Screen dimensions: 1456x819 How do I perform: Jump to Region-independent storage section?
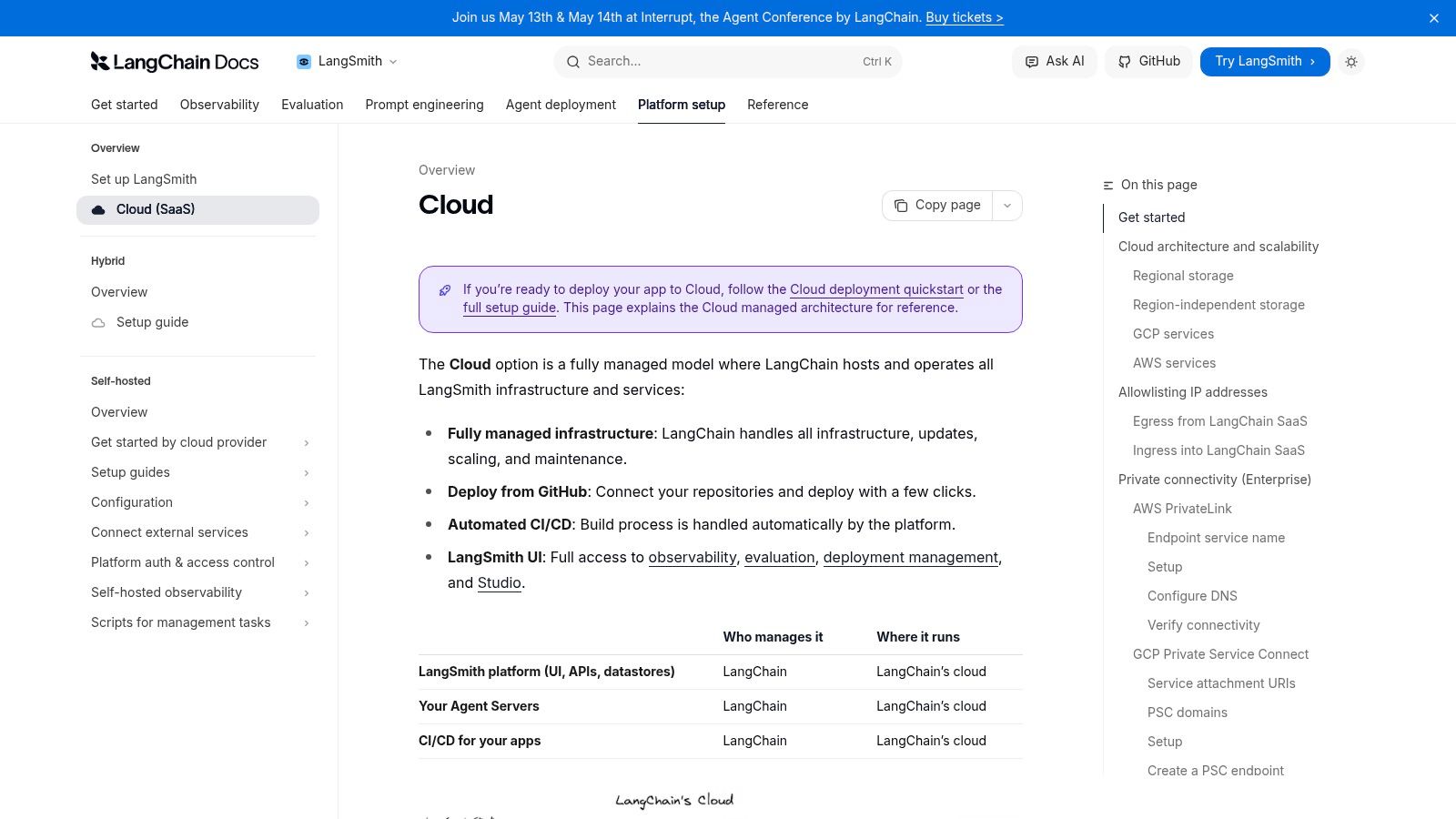click(x=1218, y=305)
